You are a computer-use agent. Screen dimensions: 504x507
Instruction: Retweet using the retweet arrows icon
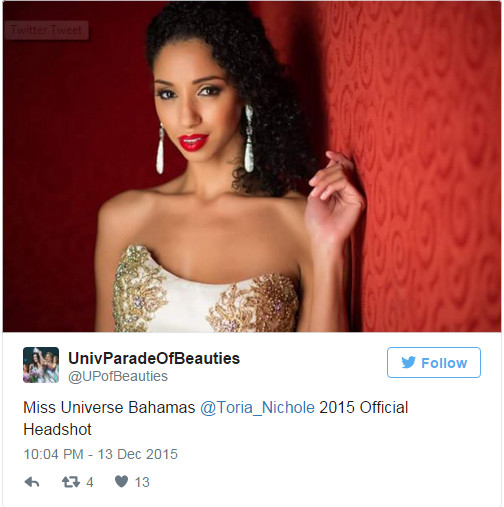coord(71,482)
